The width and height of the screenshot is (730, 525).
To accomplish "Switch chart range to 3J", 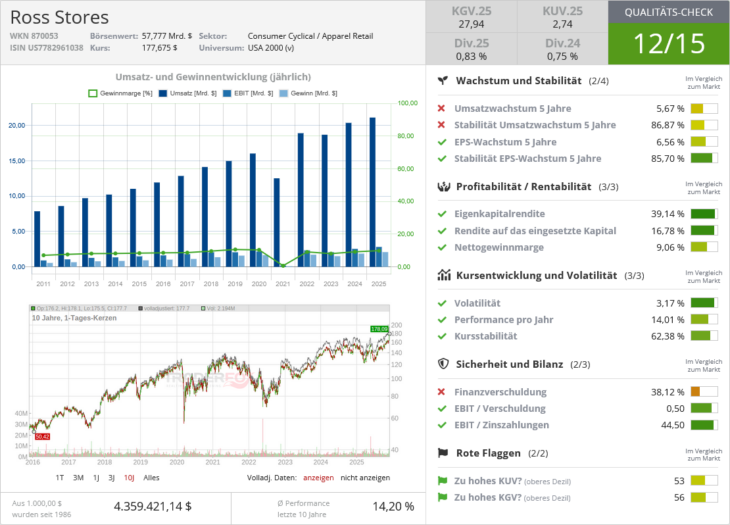I will 111,477.
